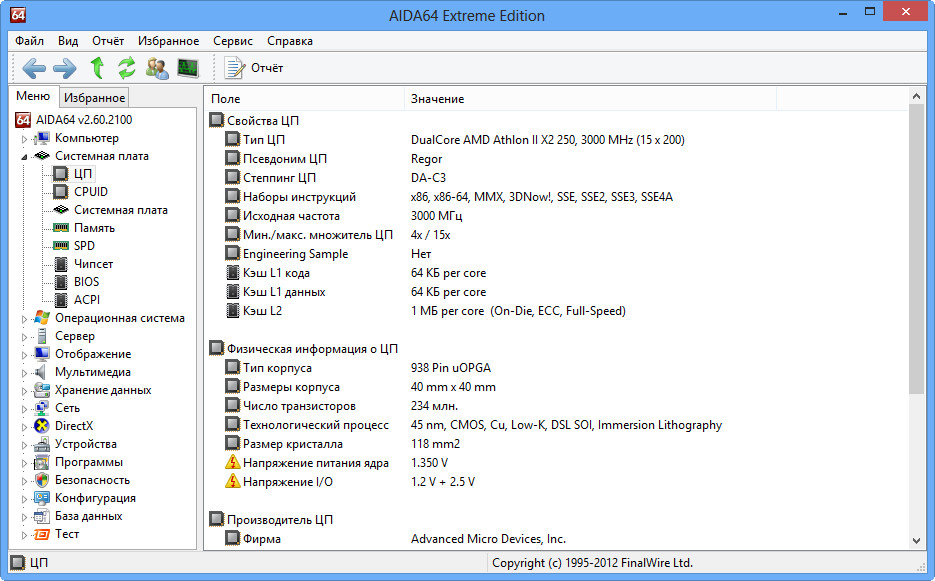Screen dimensions: 935x581
Task: Click the vertical scrollbar thumb
Action: 916,249
